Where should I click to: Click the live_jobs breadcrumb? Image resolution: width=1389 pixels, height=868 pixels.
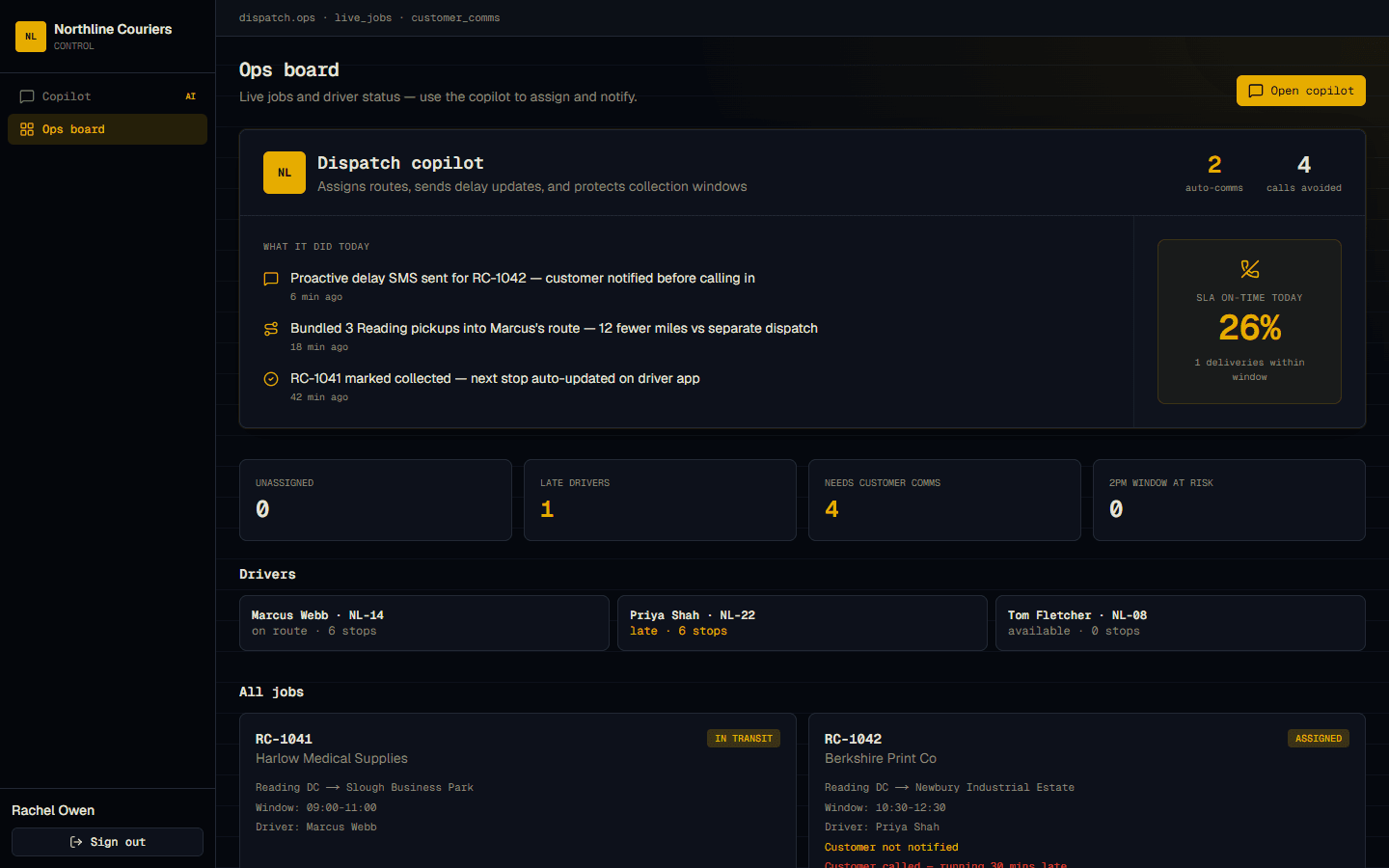[x=364, y=18]
